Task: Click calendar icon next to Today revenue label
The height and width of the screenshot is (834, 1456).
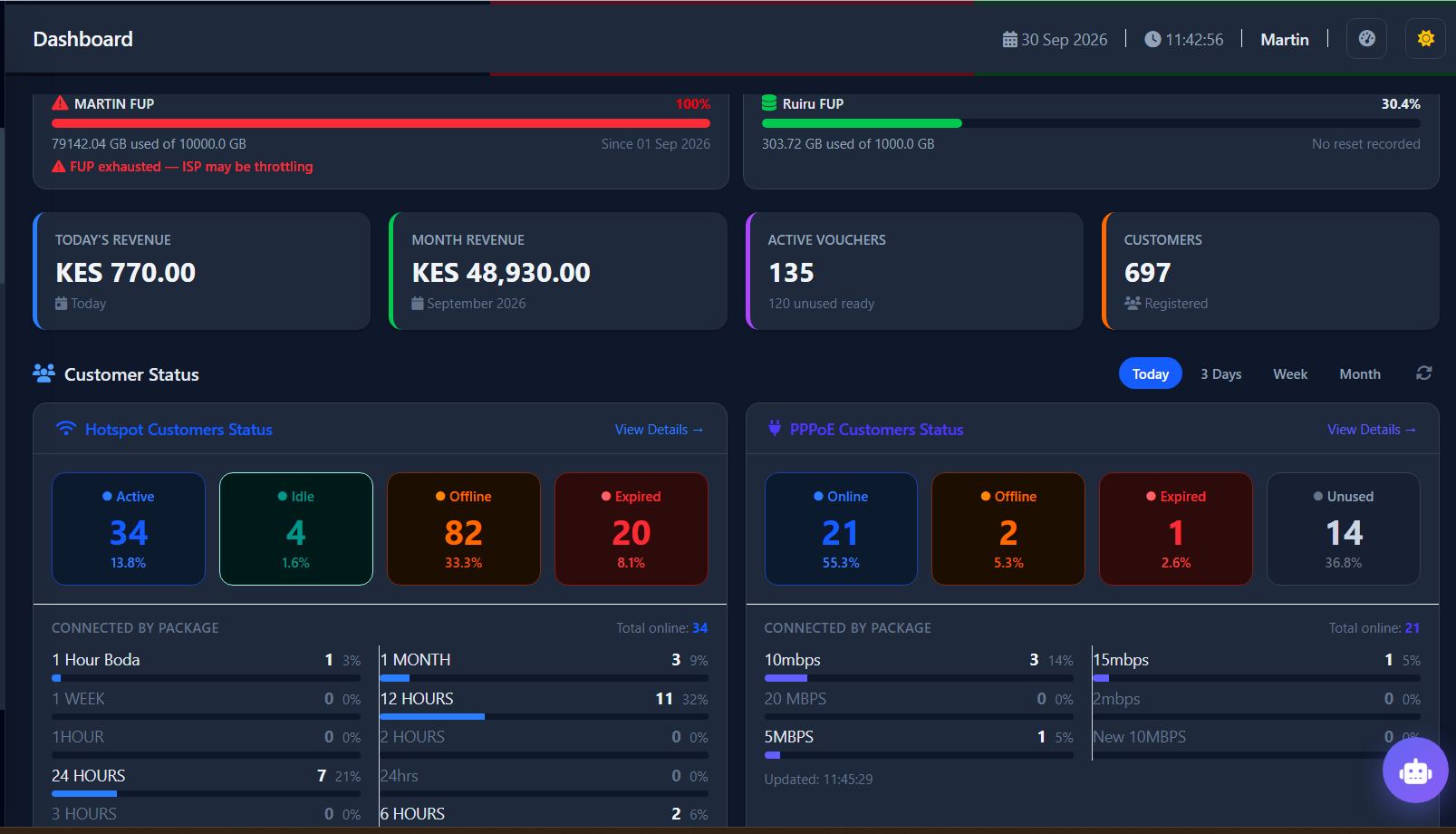Action: 61,304
